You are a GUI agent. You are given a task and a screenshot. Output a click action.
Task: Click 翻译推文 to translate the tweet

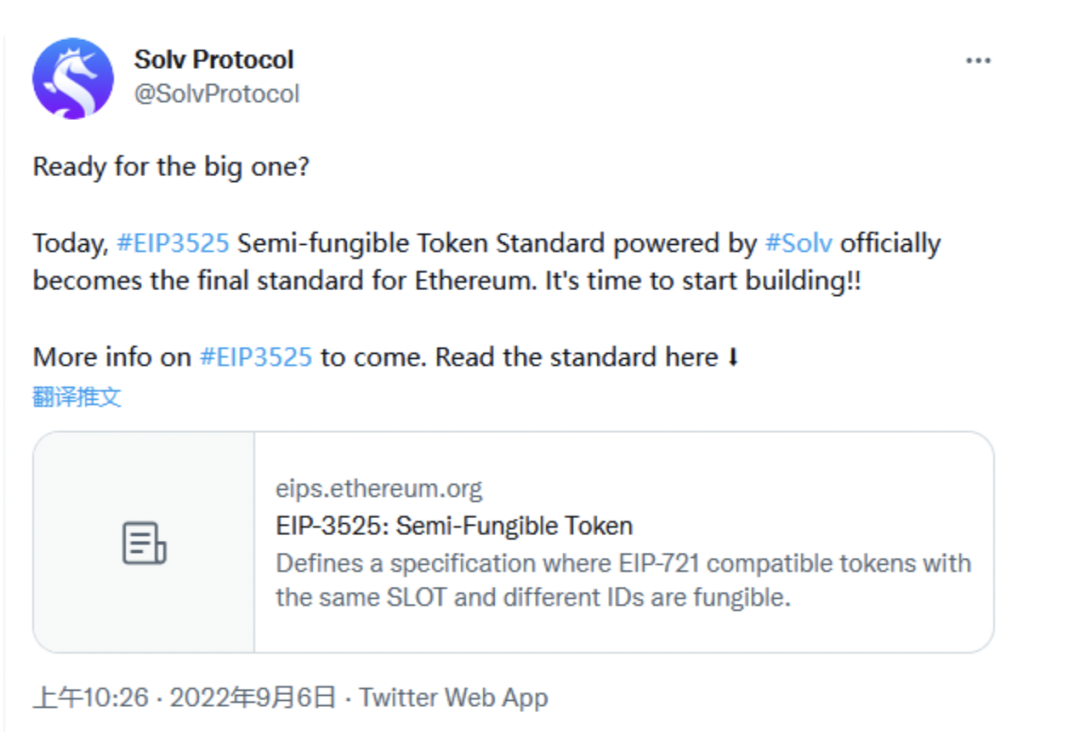[77, 397]
